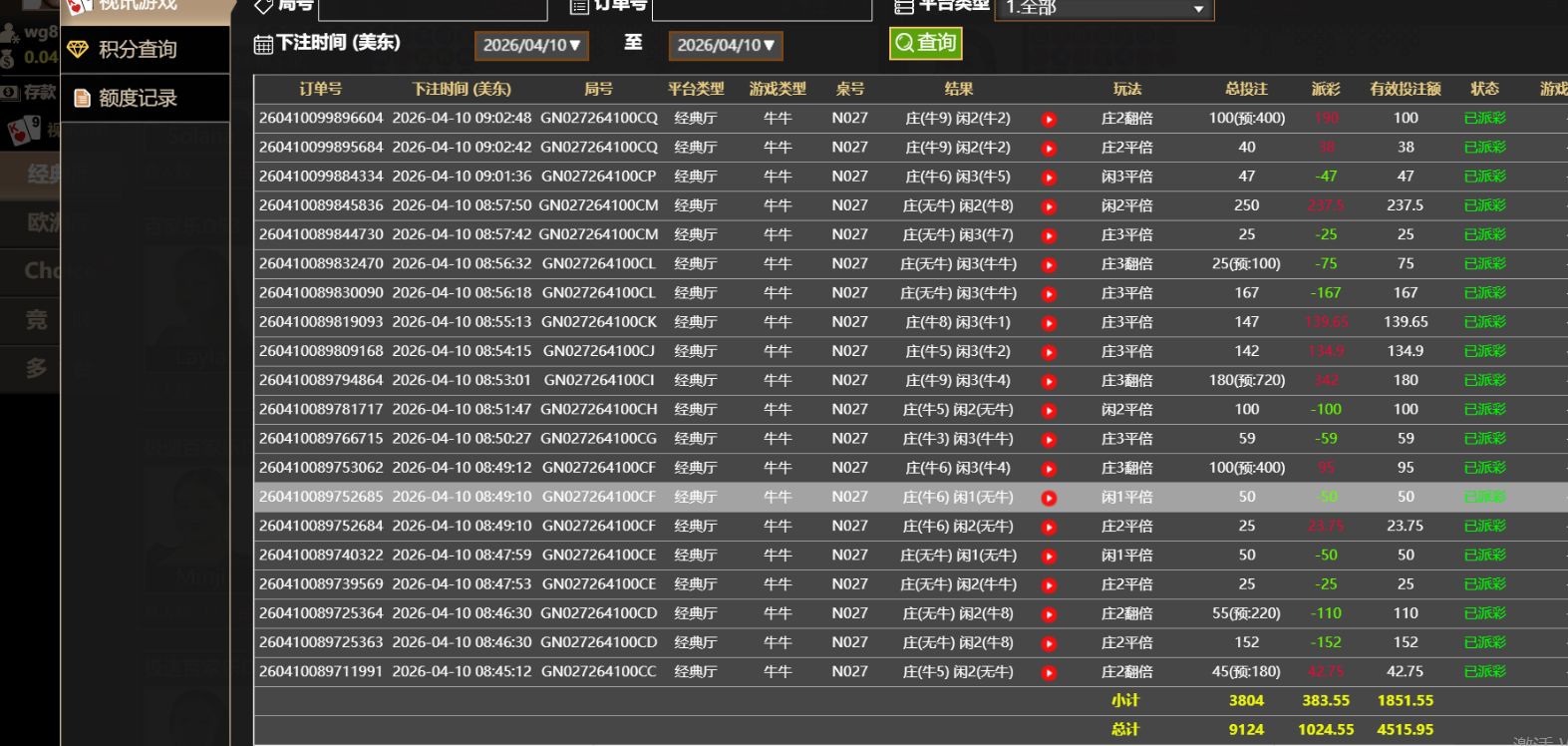Select the 视讯游戏 tab at the top
The height and width of the screenshot is (746, 1568).
tap(138, 6)
